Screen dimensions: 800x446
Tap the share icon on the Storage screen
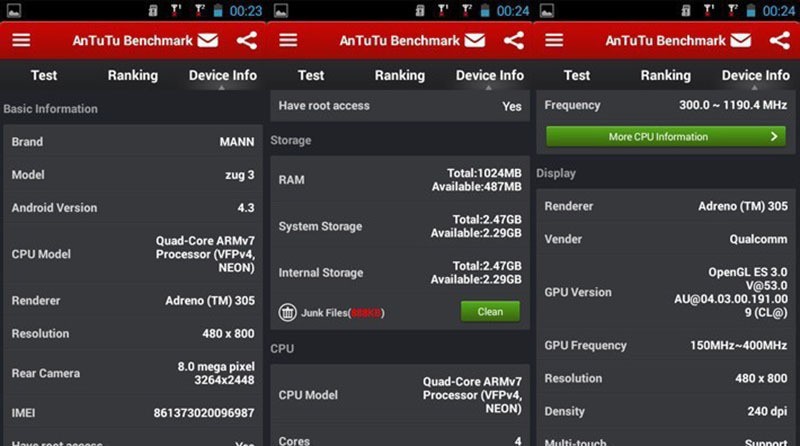coord(513,41)
